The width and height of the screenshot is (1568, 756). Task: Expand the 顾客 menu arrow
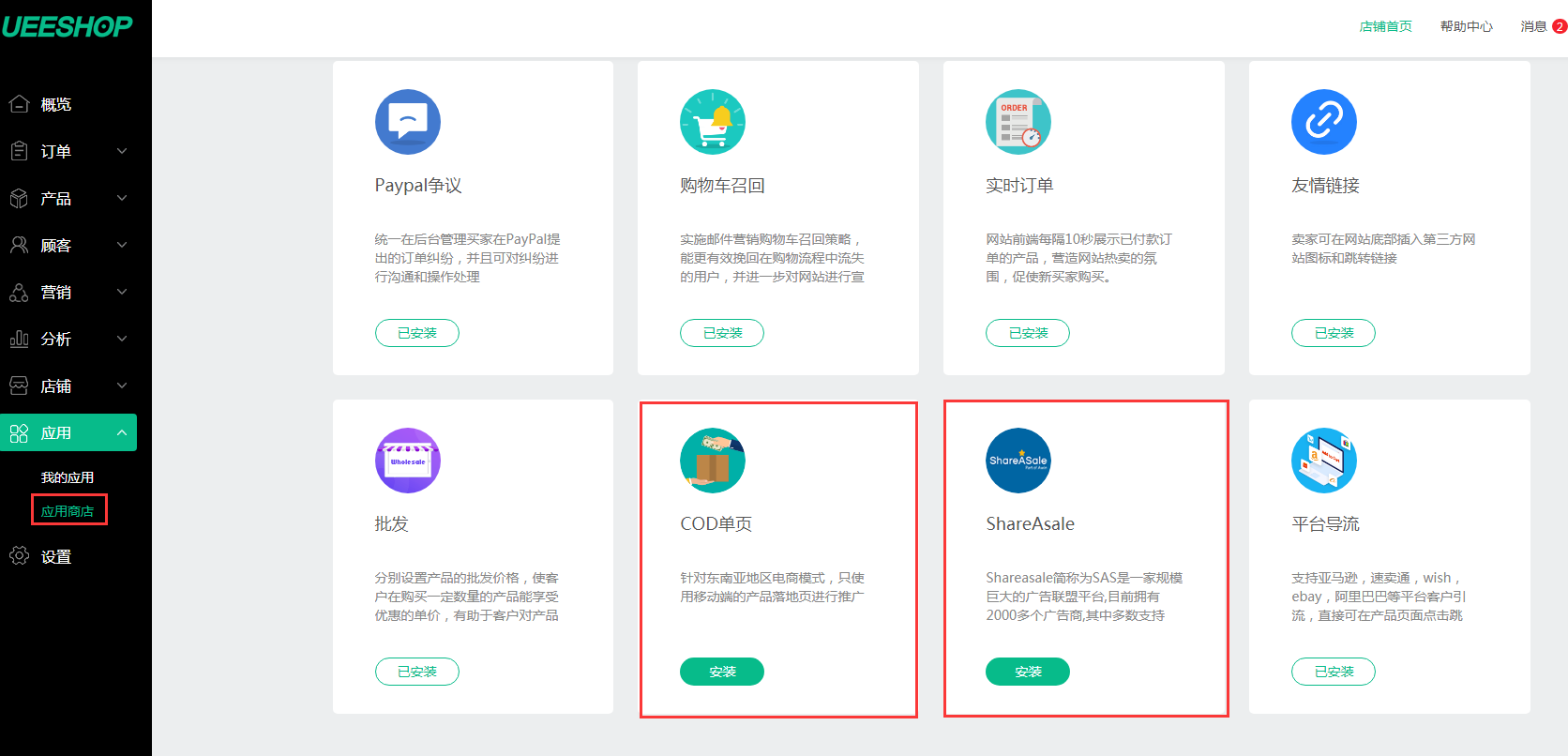point(122,245)
